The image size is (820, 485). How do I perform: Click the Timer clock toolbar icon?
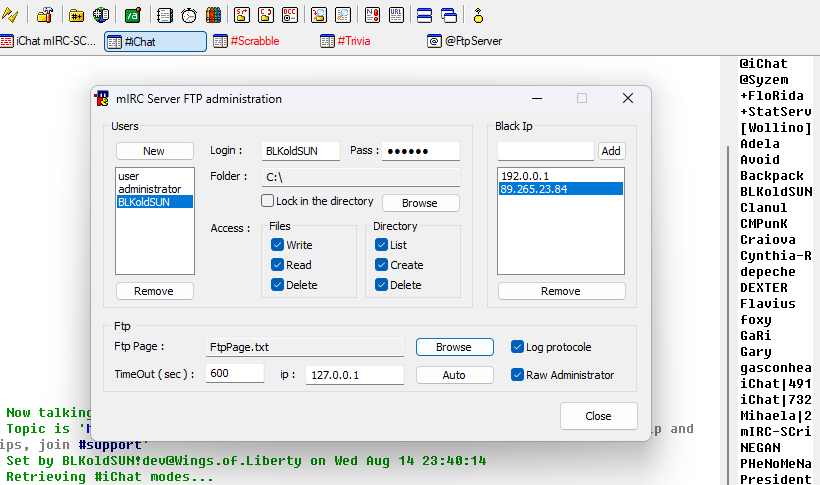coord(189,15)
